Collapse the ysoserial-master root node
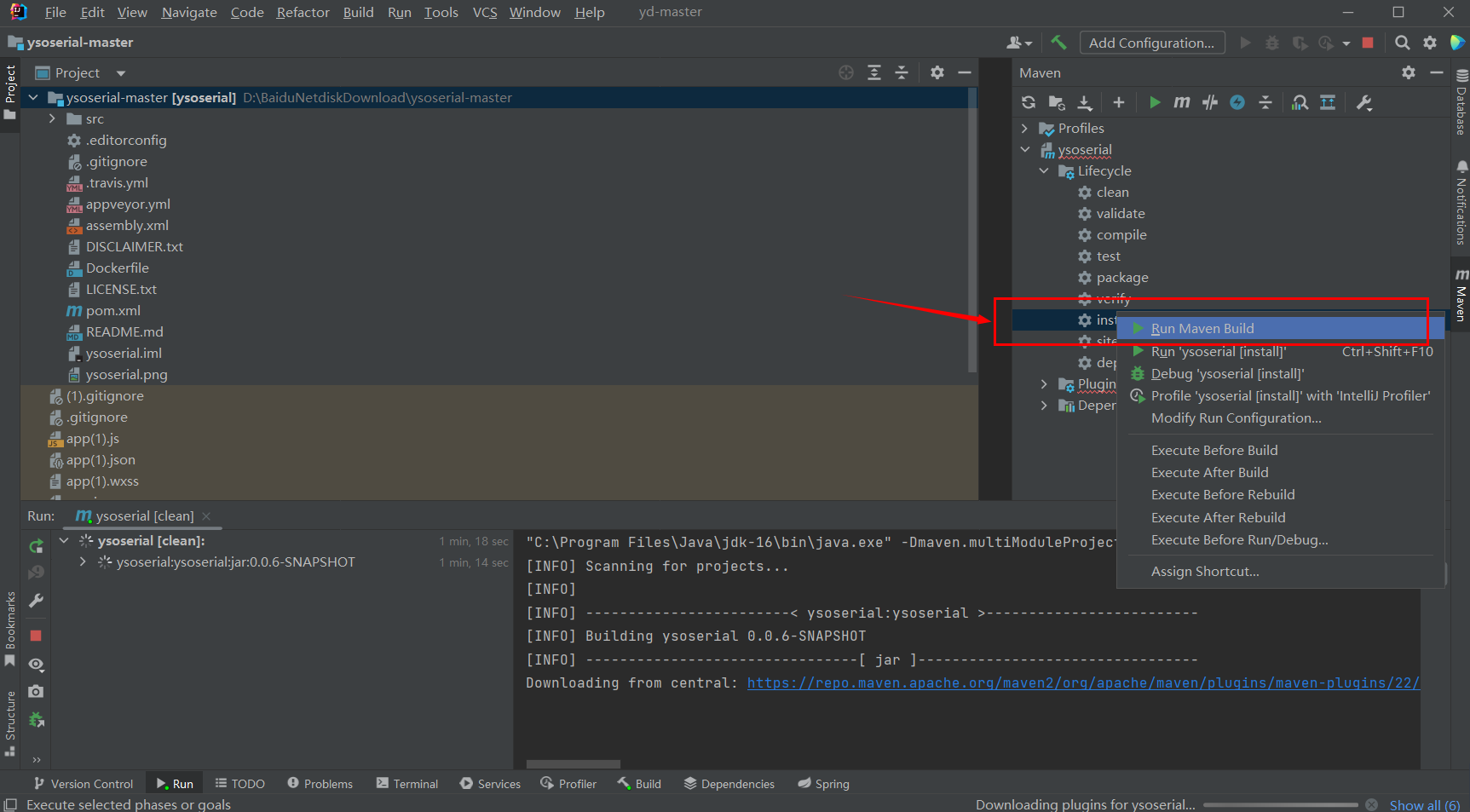The height and width of the screenshot is (812, 1470). (x=33, y=97)
